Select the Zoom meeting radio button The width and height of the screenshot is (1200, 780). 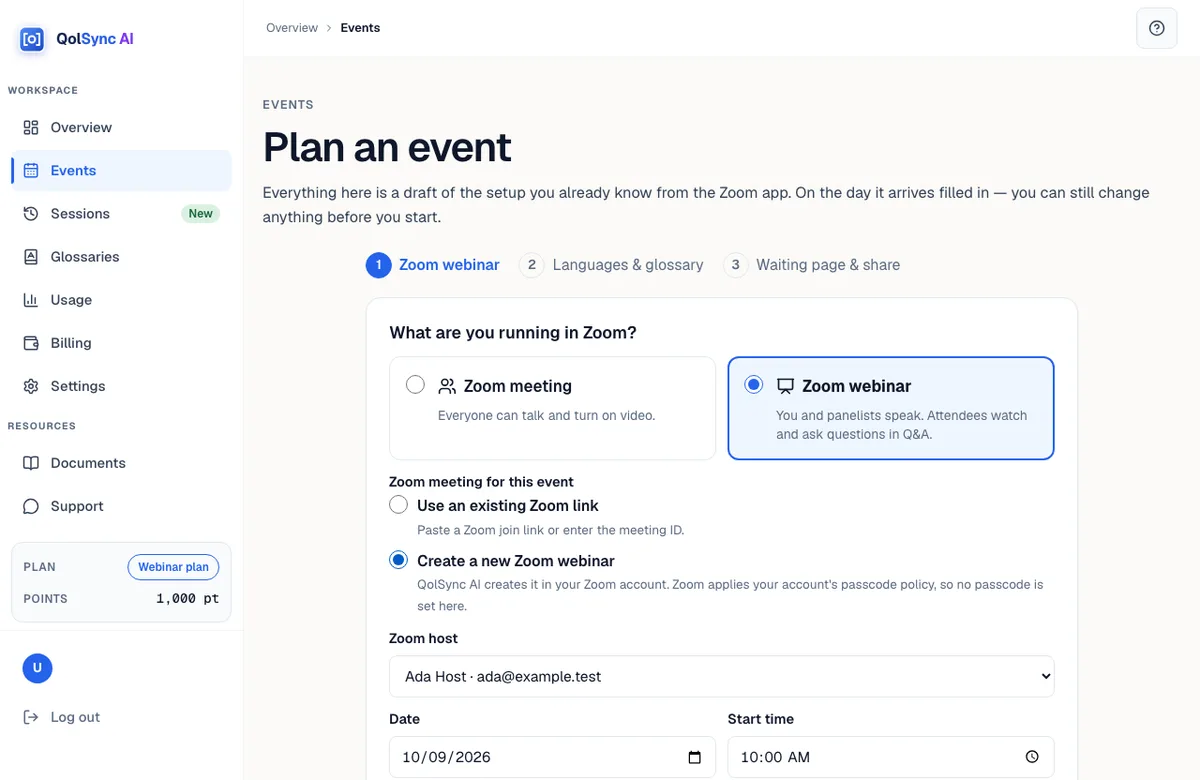point(415,385)
